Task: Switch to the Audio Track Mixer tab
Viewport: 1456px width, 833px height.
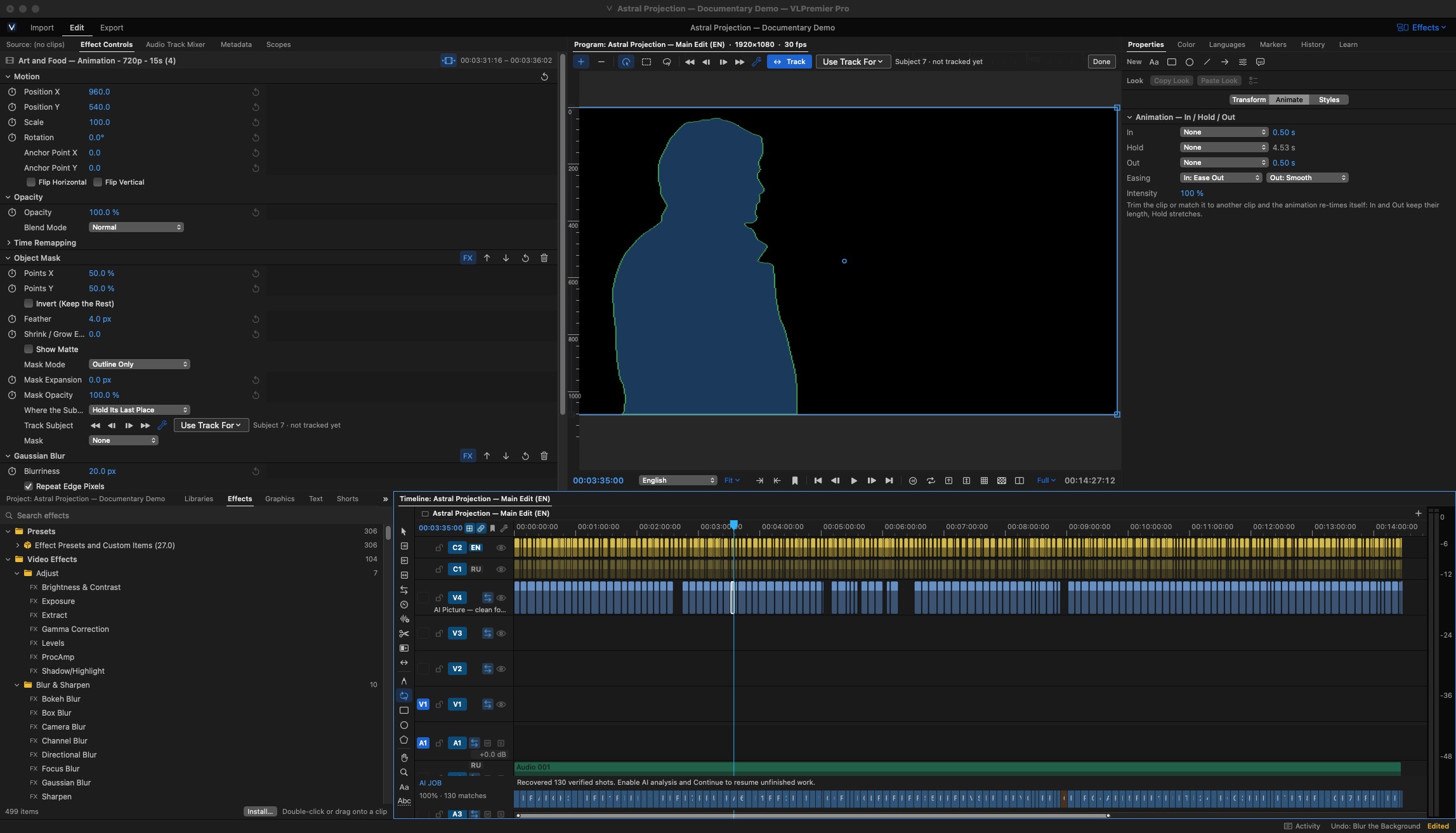Action: pyautogui.click(x=175, y=44)
